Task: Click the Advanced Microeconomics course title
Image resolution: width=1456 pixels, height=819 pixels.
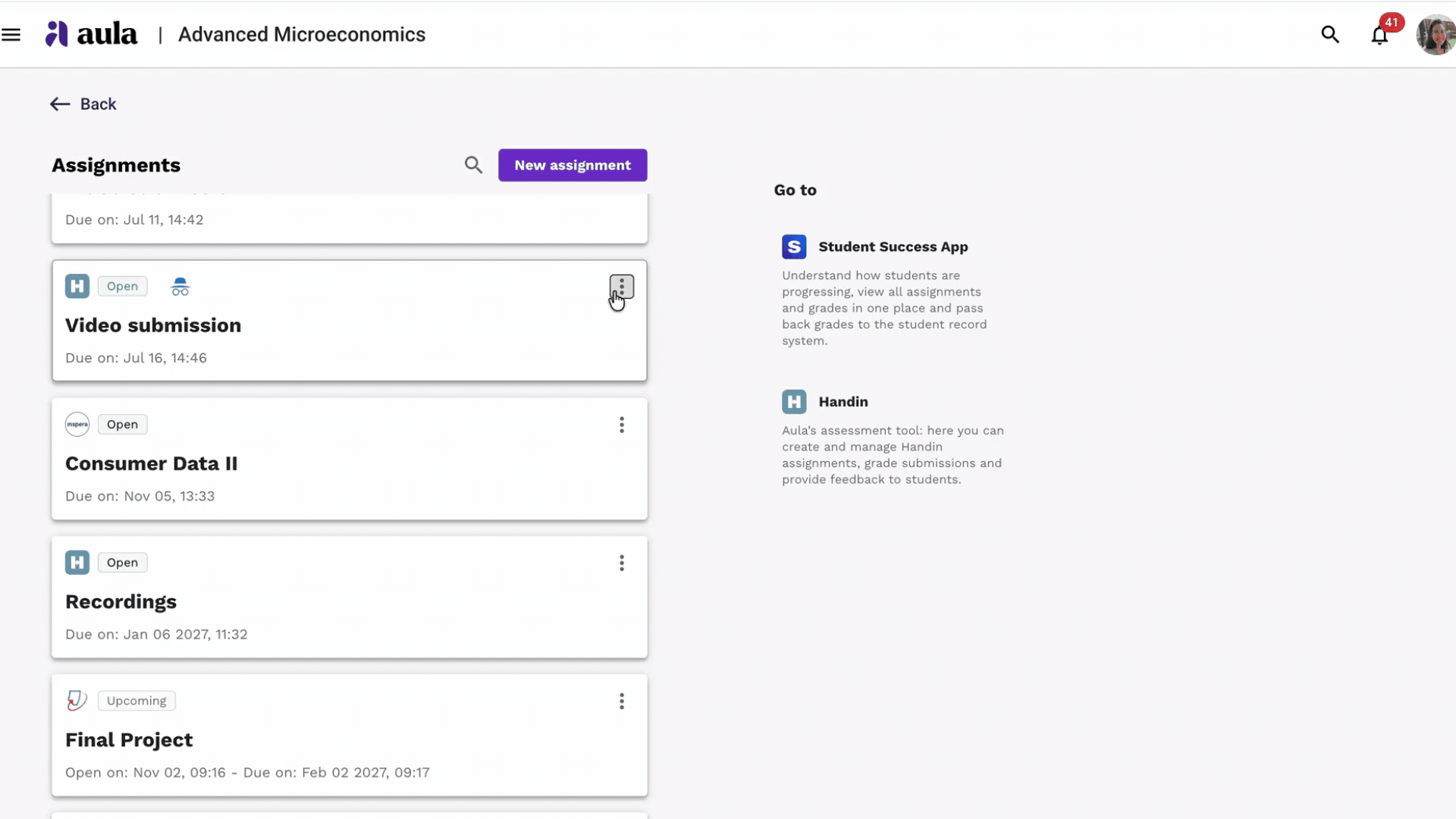Action: click(x=302, y=34)
